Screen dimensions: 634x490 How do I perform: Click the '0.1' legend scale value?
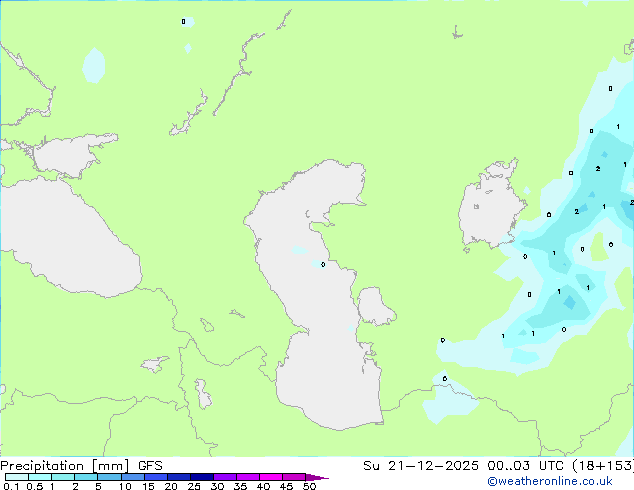tap(11, 486)
